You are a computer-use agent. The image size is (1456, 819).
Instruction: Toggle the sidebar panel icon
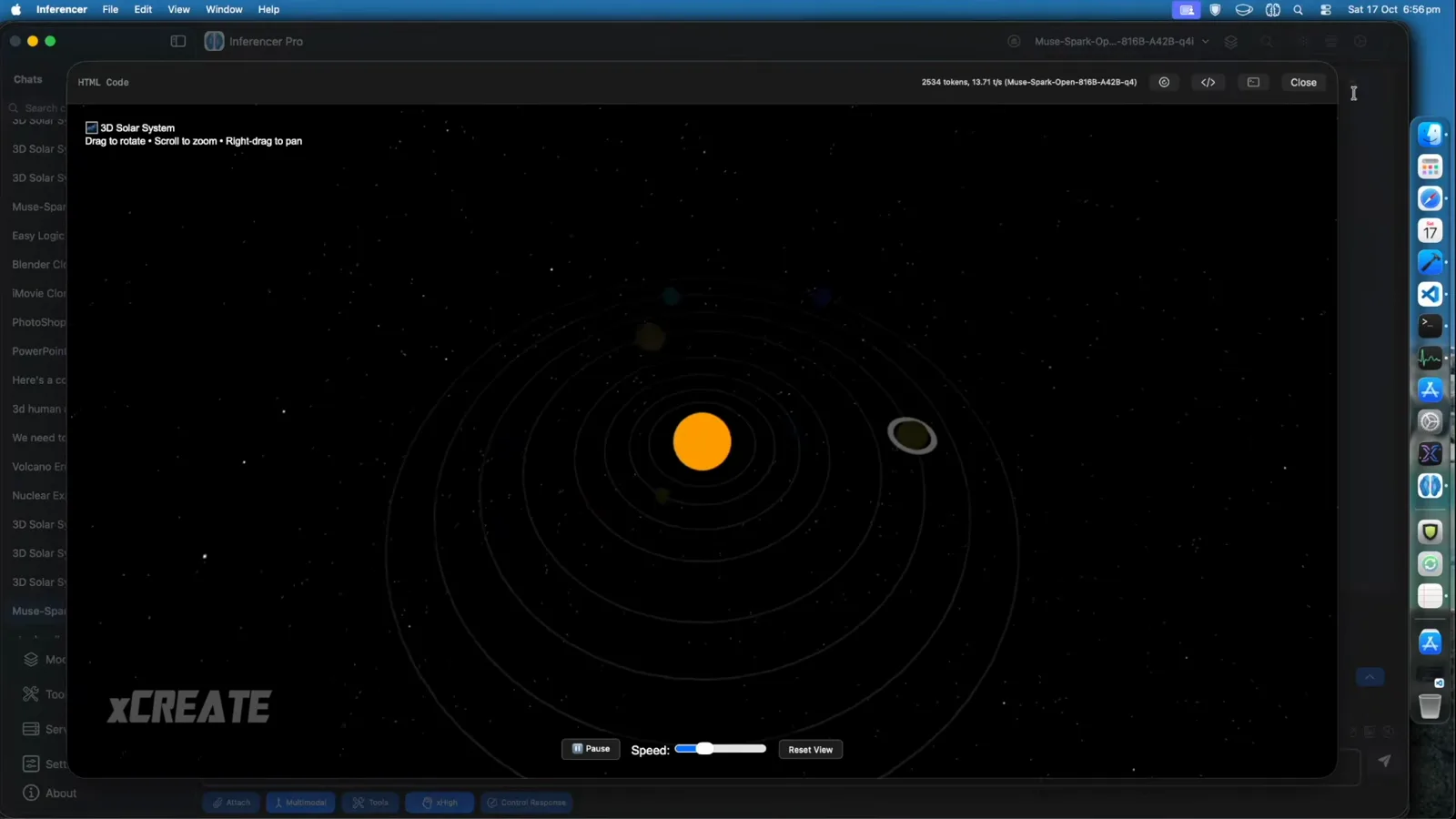click(178, 41)
